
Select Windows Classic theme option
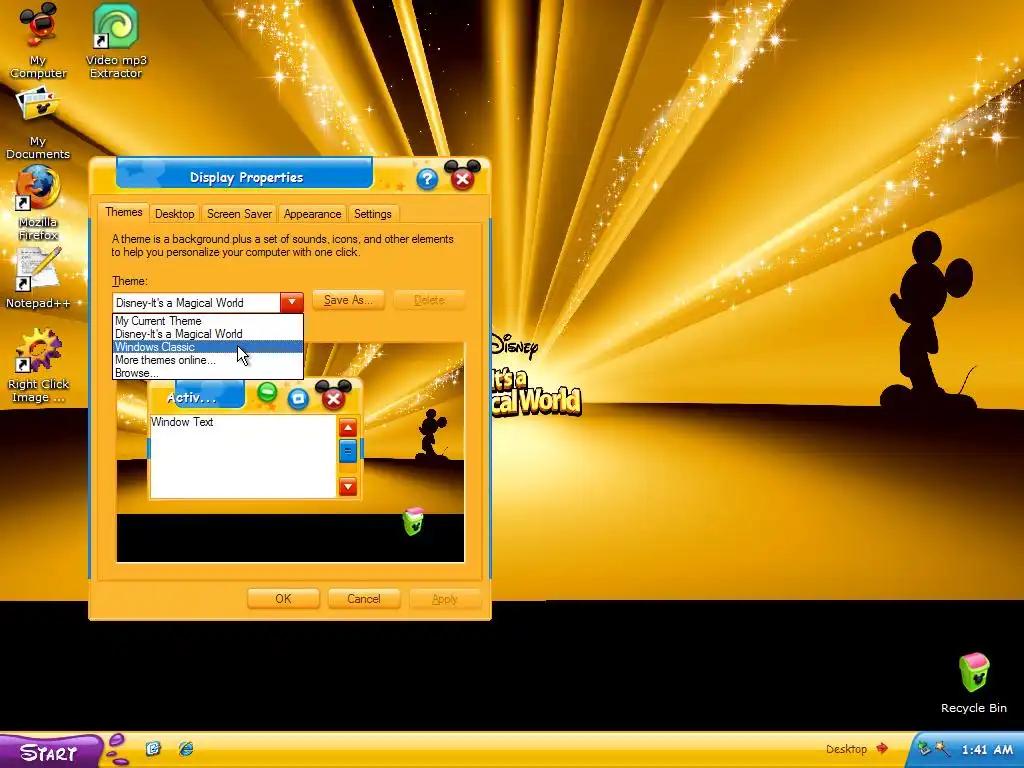(208, 347)
